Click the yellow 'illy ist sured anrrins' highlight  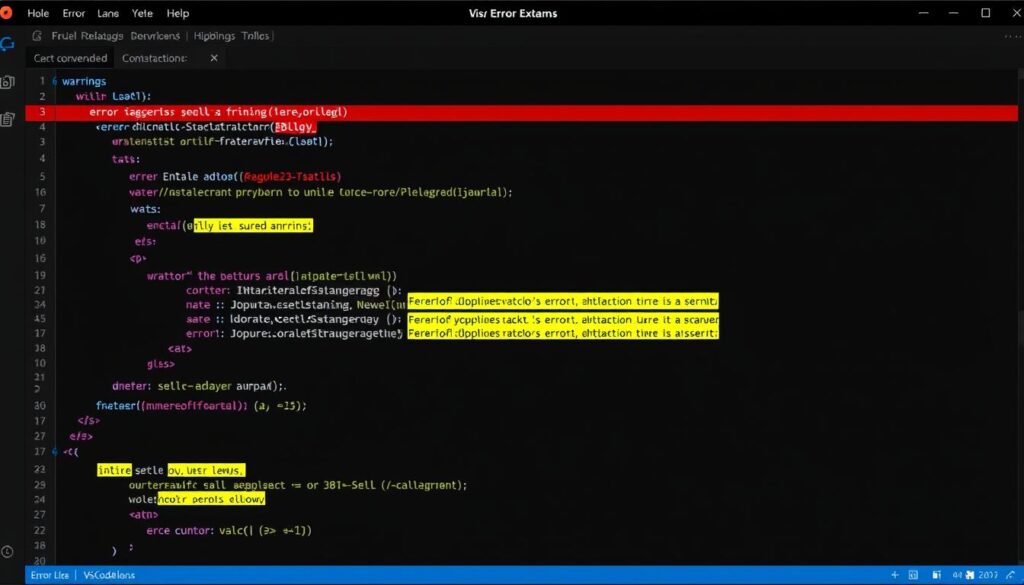pos(253,226)
